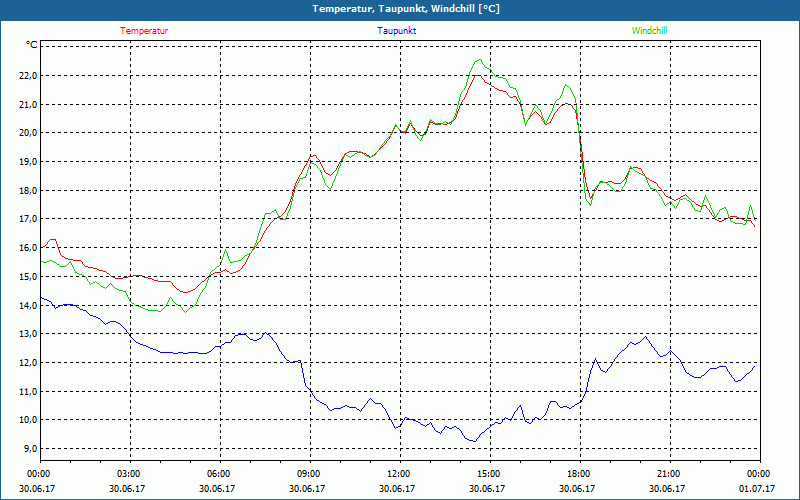Click the 9,0 y-axis value
The height and width of the screenshot is (500, 800).
pos(30,448)
